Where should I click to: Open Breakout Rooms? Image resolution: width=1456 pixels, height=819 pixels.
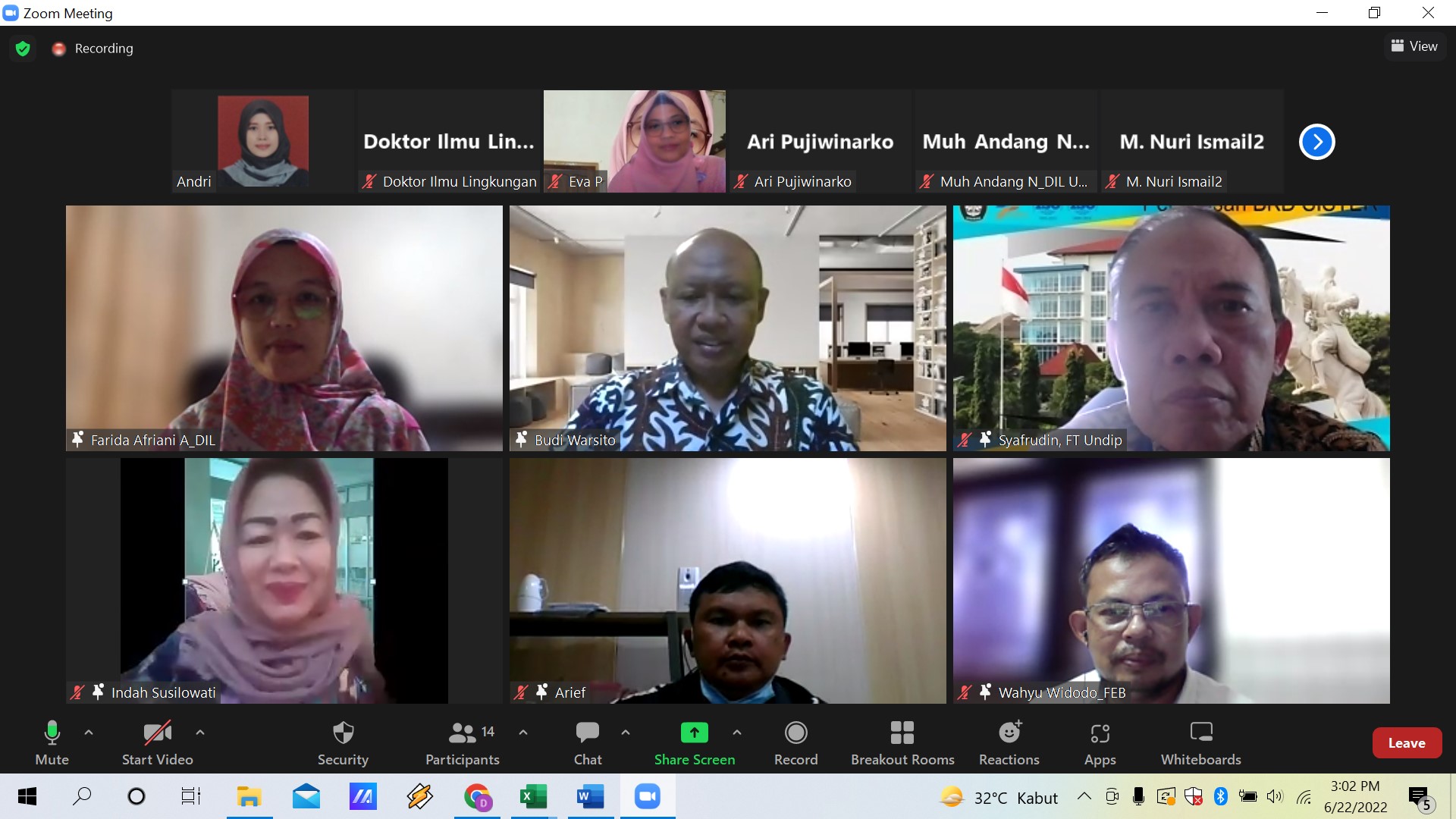point(902,742)
